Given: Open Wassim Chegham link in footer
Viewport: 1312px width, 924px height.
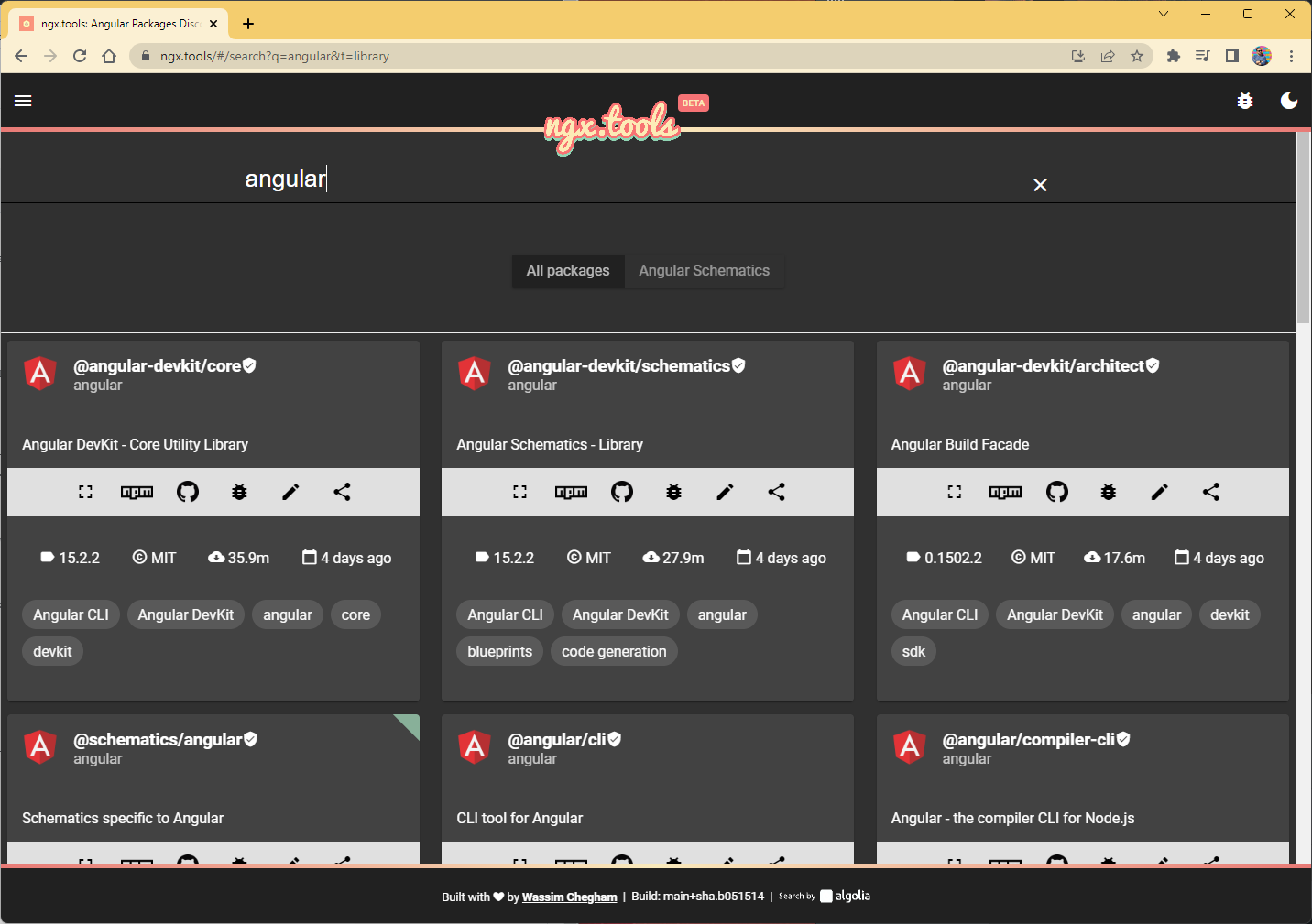Looking at the screenshot, I should (569, 897).
